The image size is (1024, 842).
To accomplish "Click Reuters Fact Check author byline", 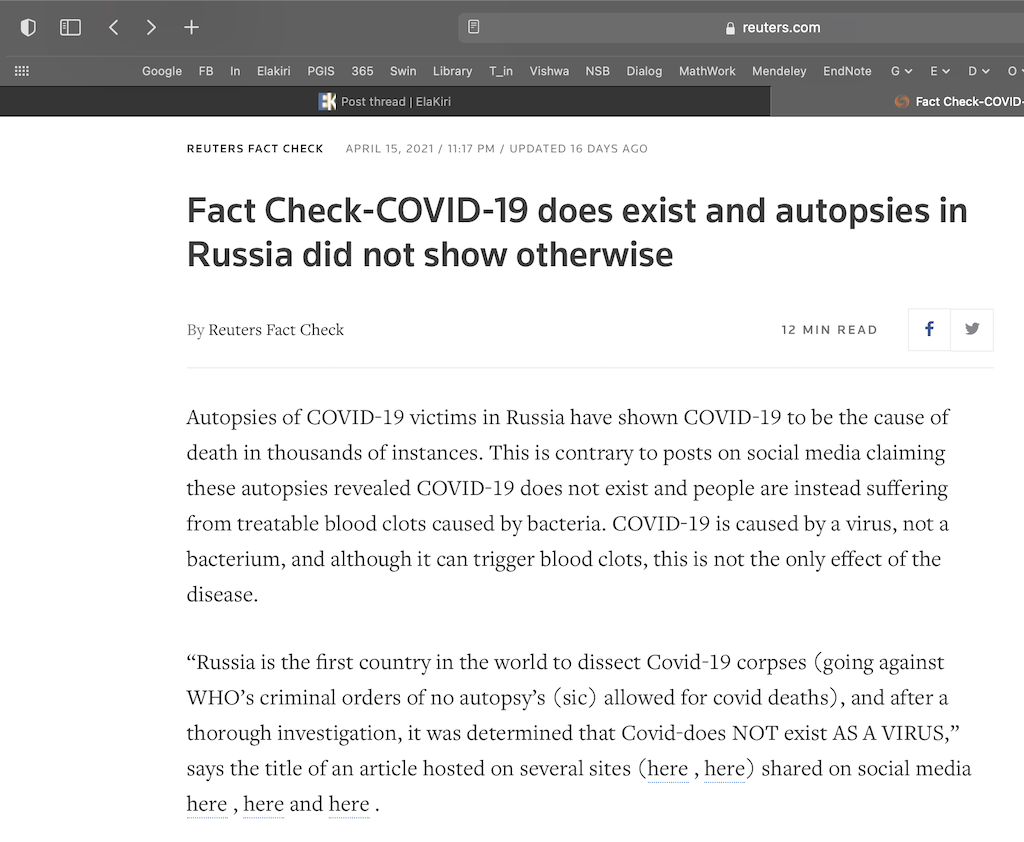I will click(276, 330).
